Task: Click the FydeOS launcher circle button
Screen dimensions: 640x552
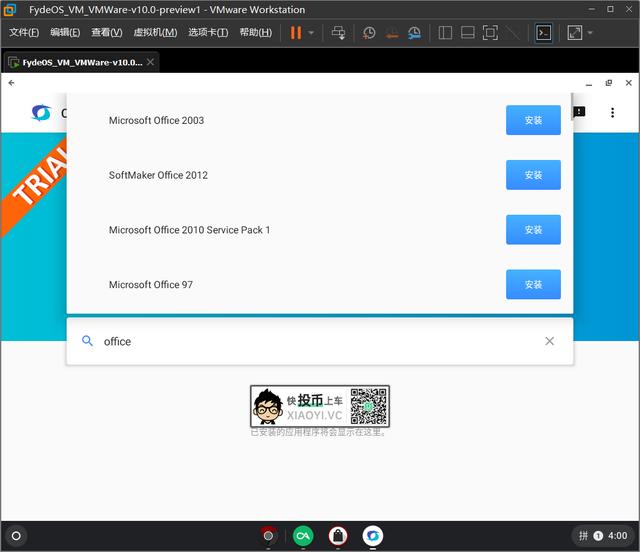Action: pyautogui.click(x=16, y=536)
